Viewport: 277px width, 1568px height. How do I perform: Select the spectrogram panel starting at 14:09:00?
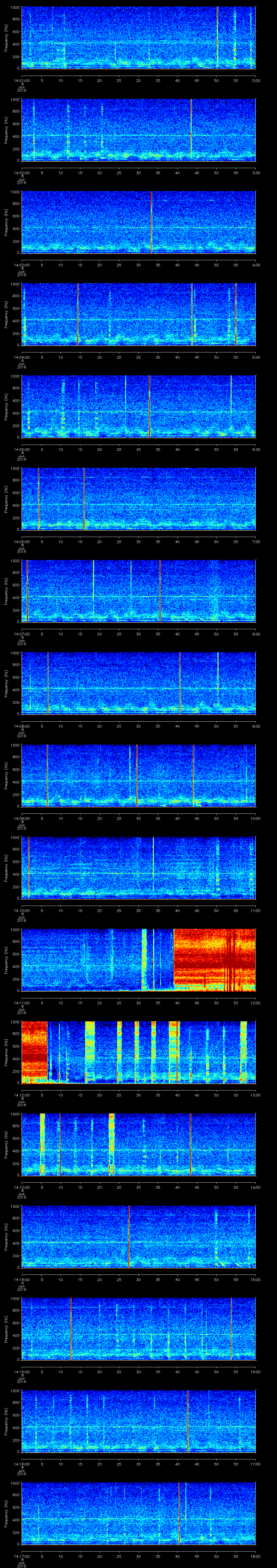(138, 775)
